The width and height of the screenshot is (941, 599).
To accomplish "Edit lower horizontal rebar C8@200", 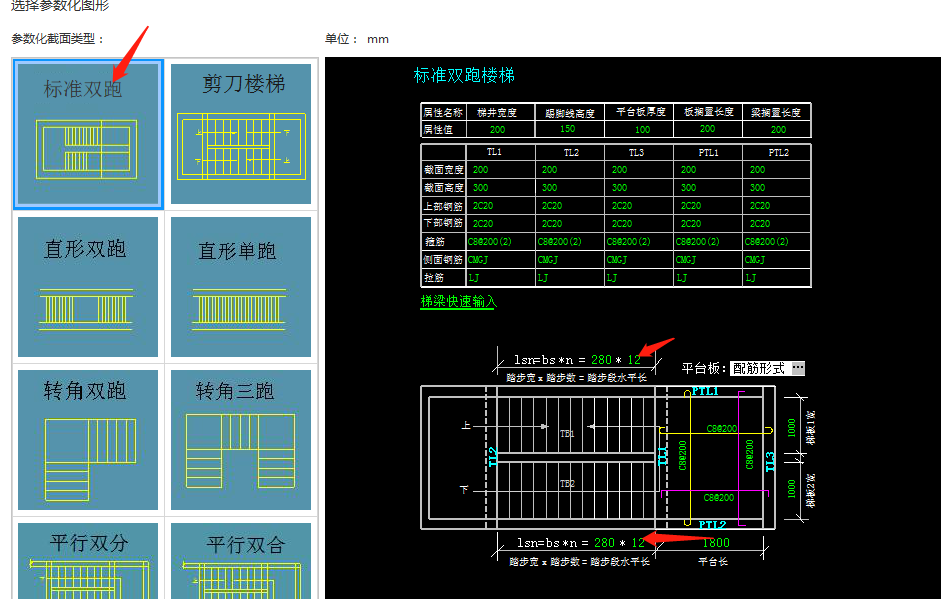I will tap(718, 498).
